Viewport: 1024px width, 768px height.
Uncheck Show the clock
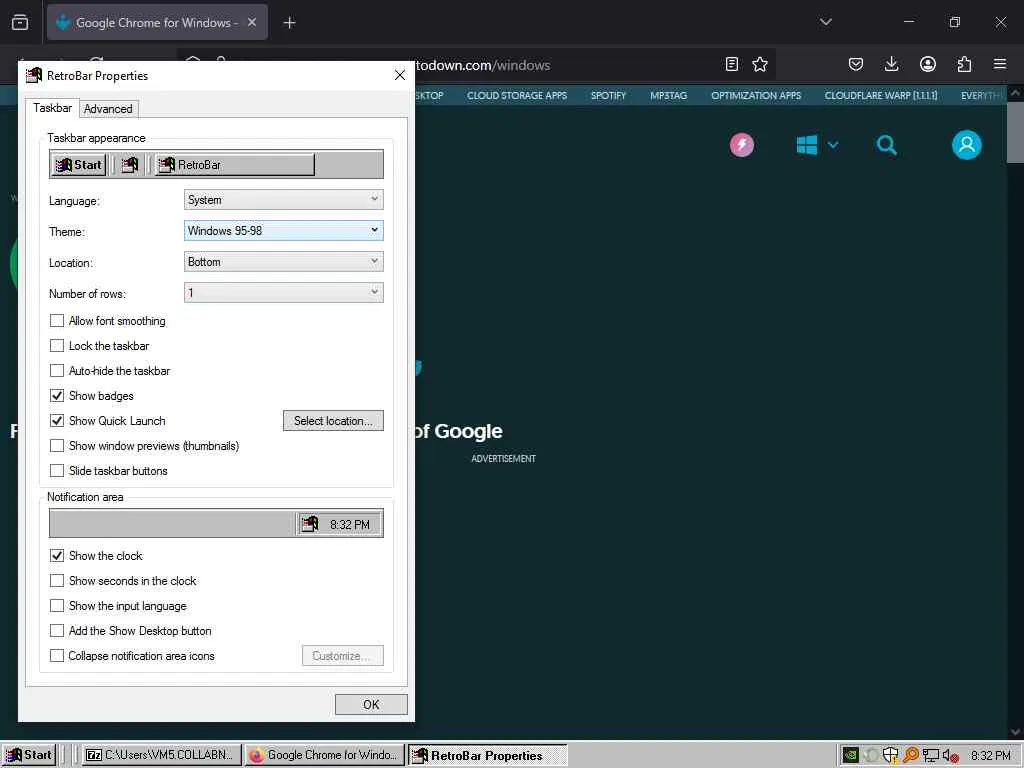(x=57, y=556)
